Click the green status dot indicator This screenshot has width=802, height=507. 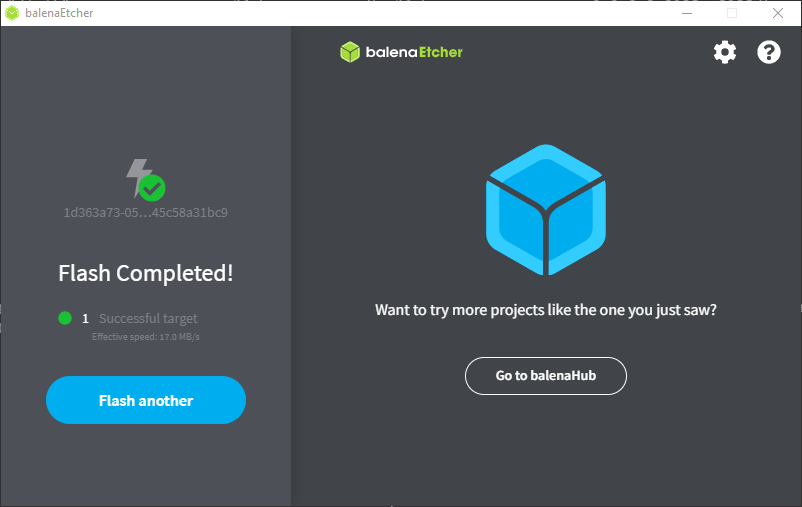[65, 318]
